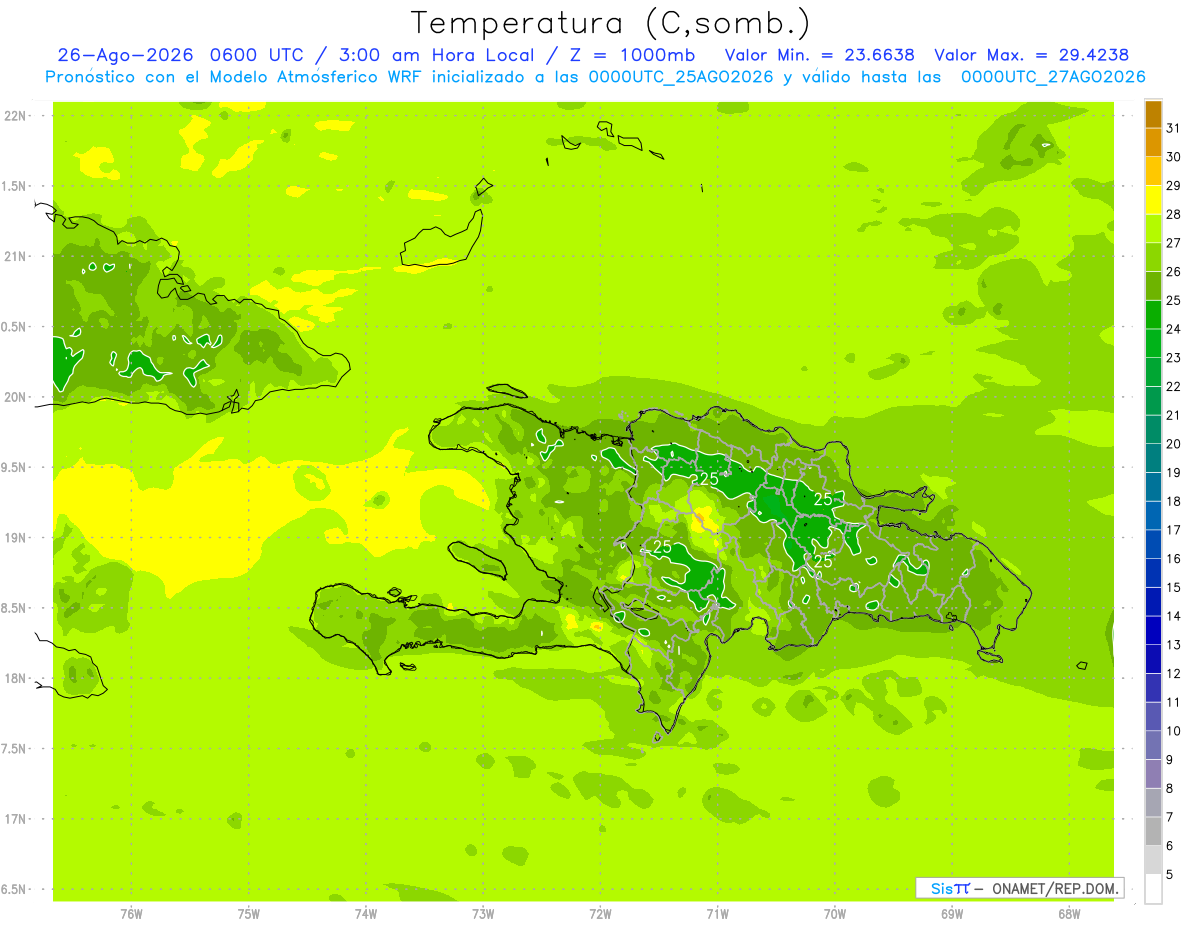The width and height of the screenshot is (1200, 927).
Task: Click the 70W longitude label
Action: (835, 914)
